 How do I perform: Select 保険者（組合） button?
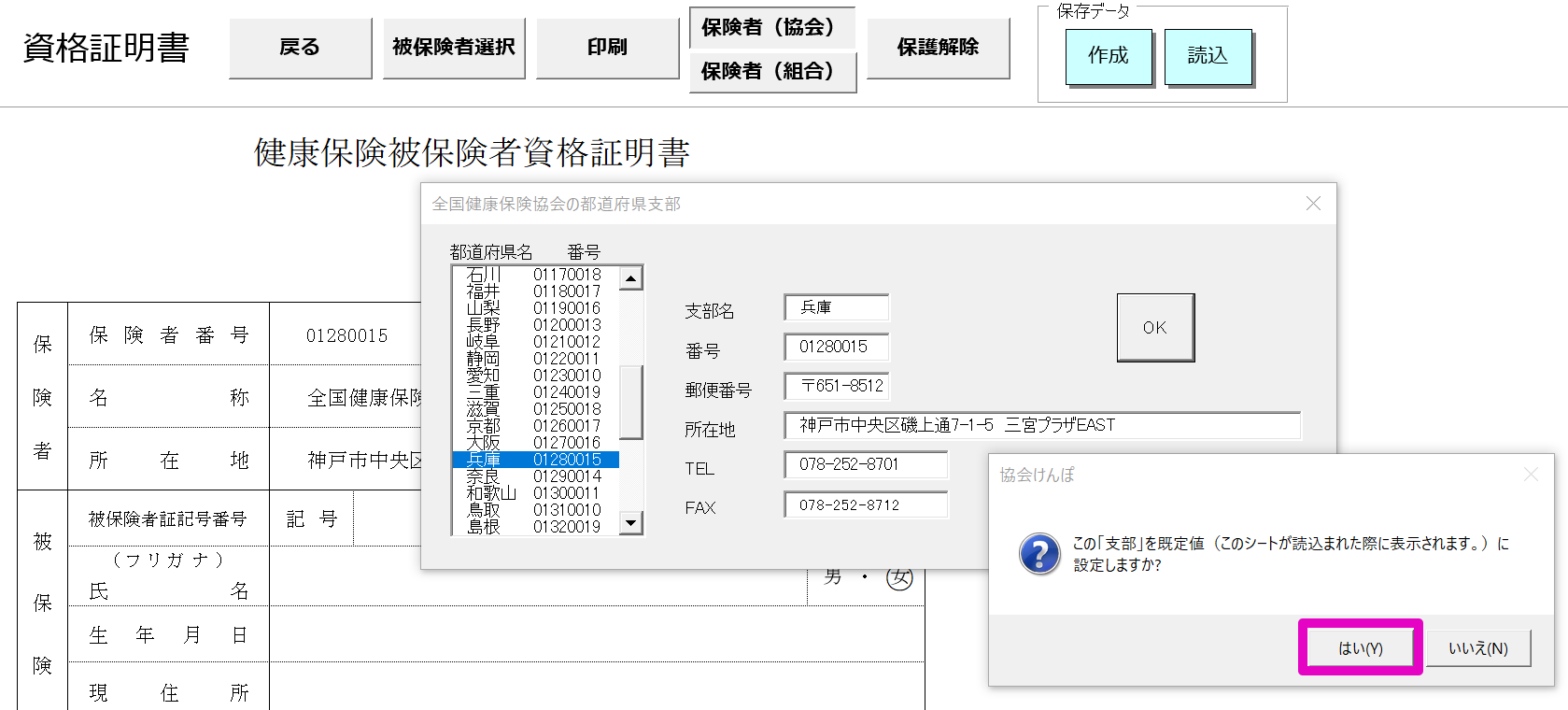(x=771, y=72)
